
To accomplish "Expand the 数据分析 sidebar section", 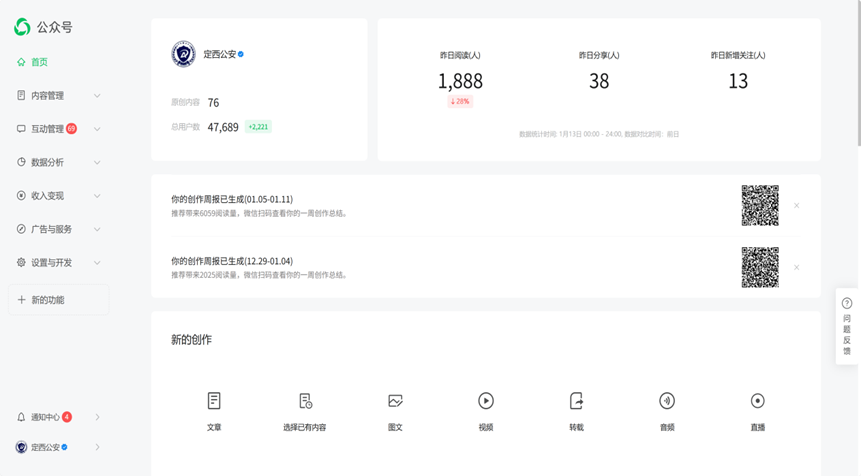I will click(58, 162).
